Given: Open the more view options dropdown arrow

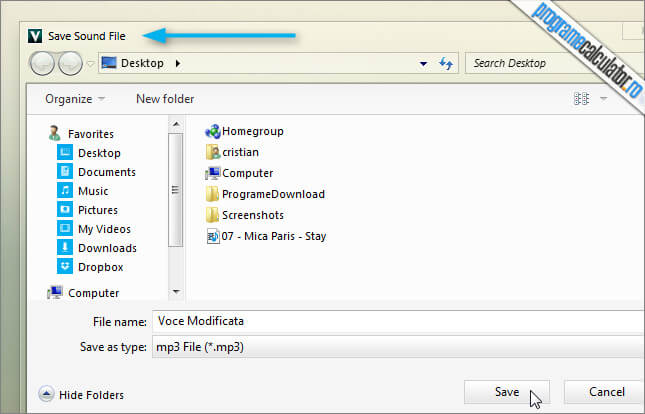Looking at the screenshot, I should click(603, 99).
